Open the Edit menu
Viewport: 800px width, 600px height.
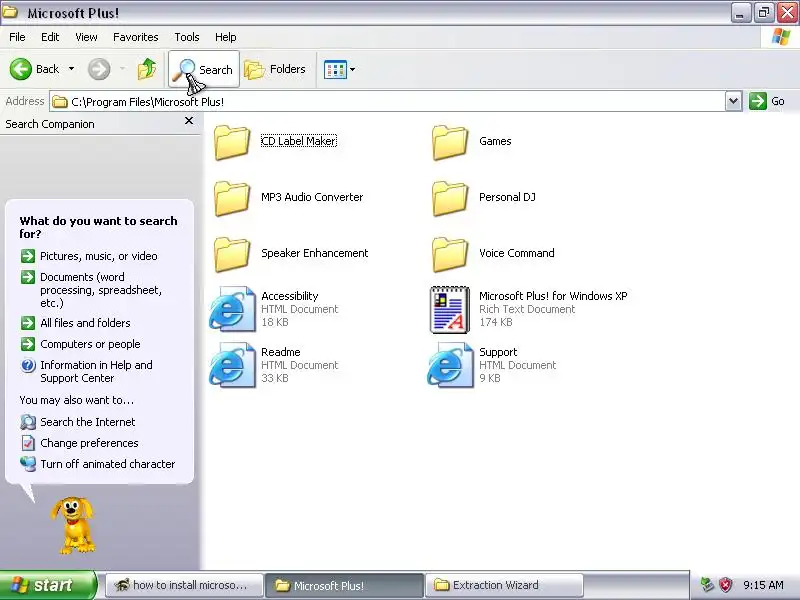point(50,37)
